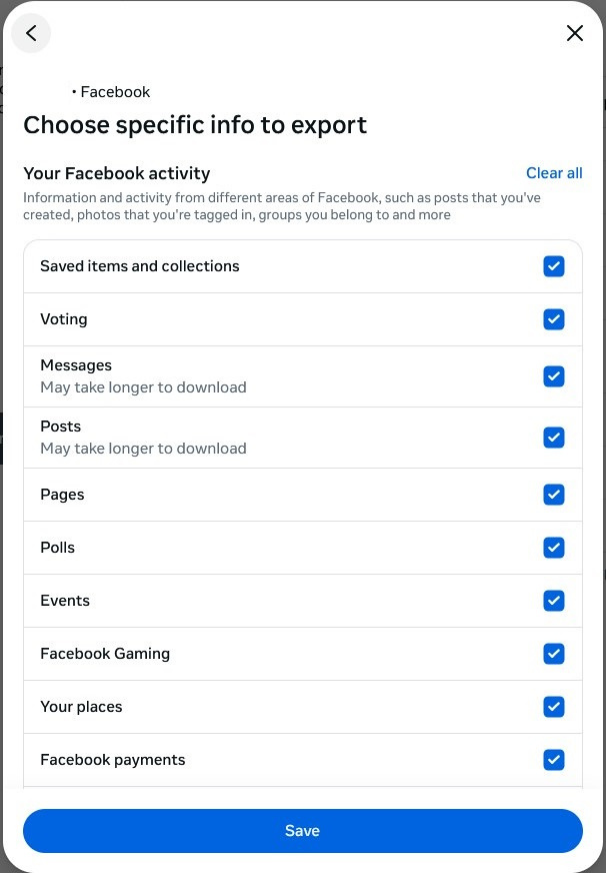The width and height of the screenshot is (606, 873).
Task: Toggle off Your places
Action: coord(554,706)
